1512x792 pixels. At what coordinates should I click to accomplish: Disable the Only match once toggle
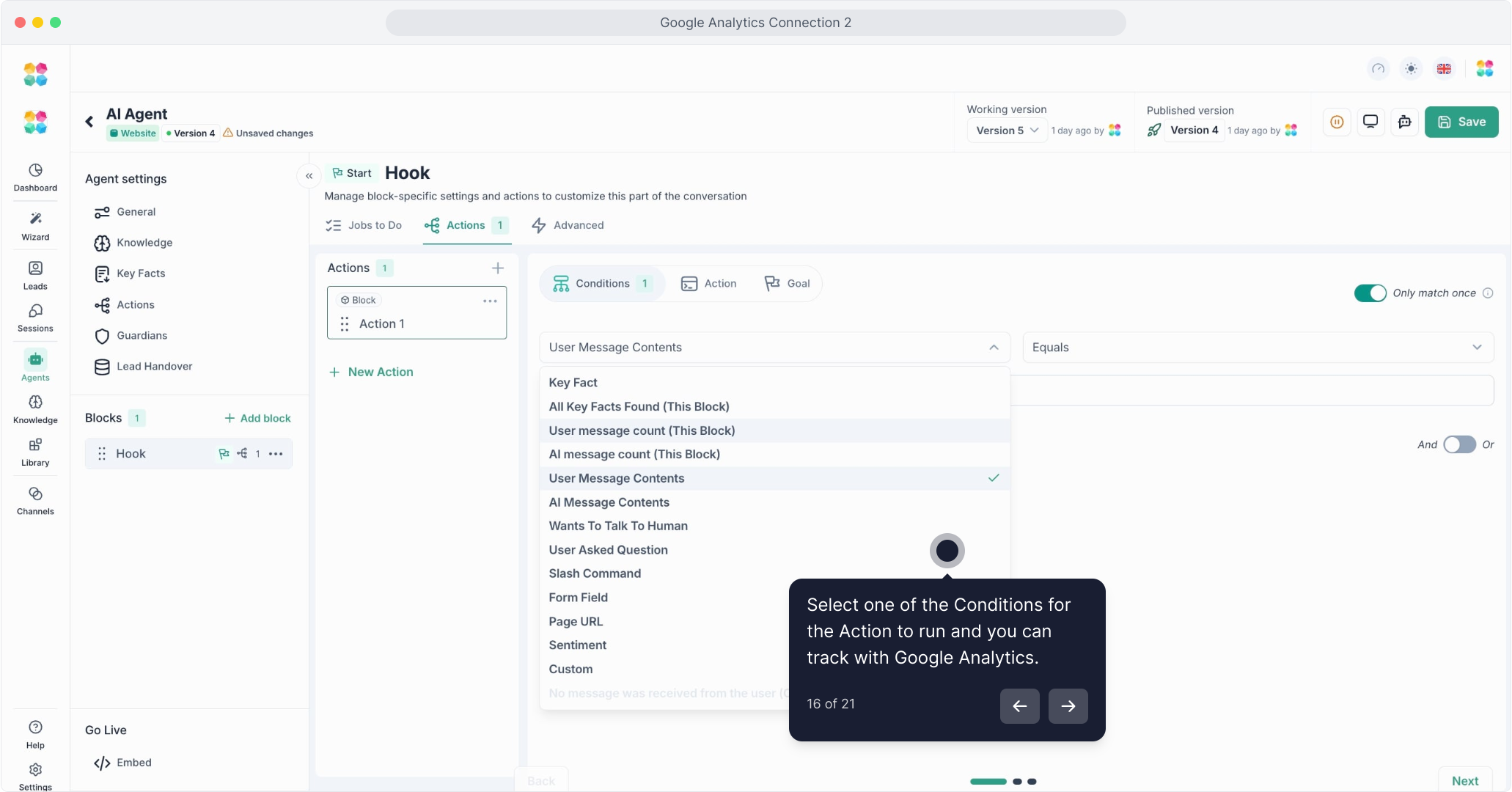tap(1370, 293)
